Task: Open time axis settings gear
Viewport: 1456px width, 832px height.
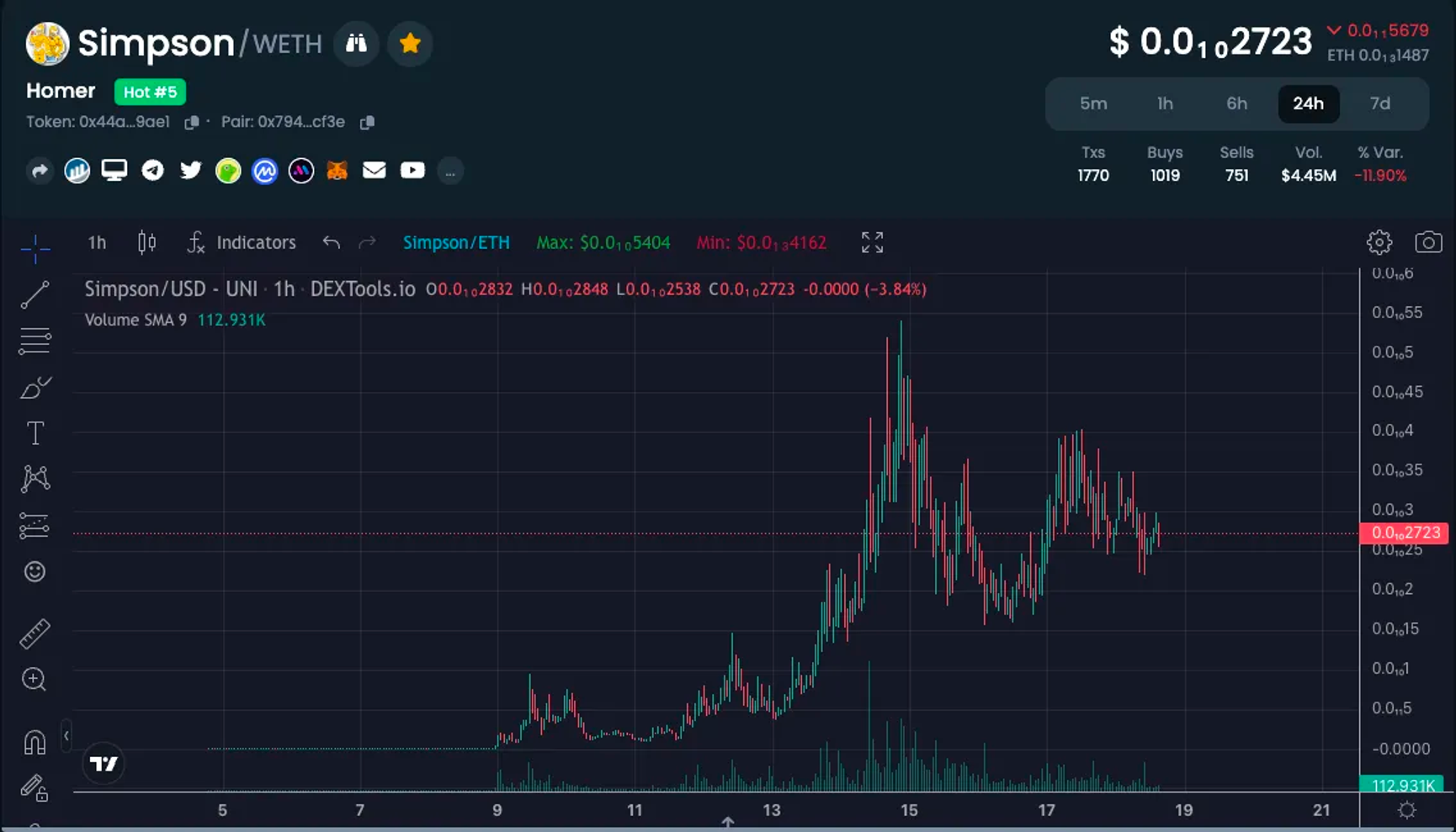Action: tap(1407, 811)
